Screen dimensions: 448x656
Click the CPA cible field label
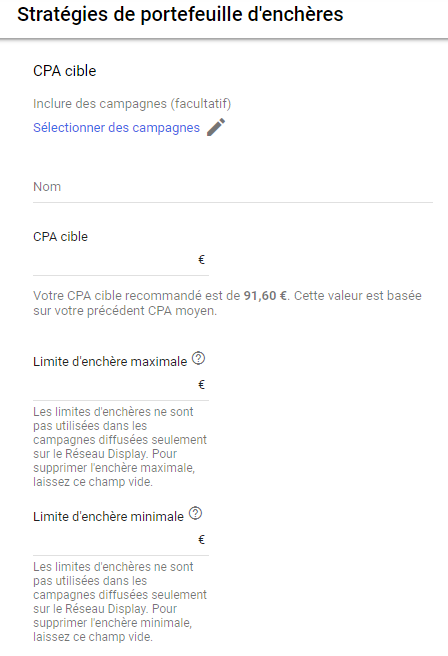point(60,237)
